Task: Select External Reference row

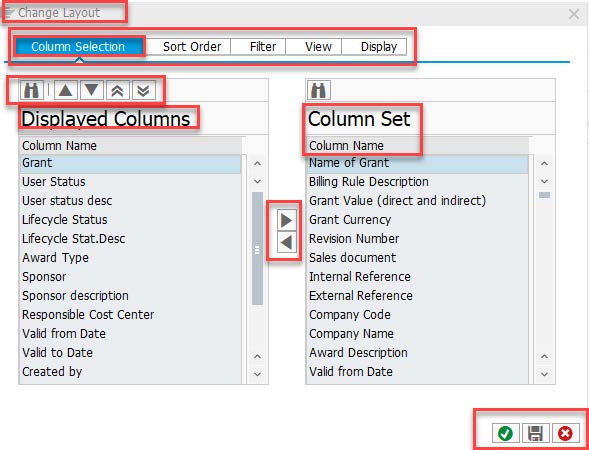Action: coord(417,296)
